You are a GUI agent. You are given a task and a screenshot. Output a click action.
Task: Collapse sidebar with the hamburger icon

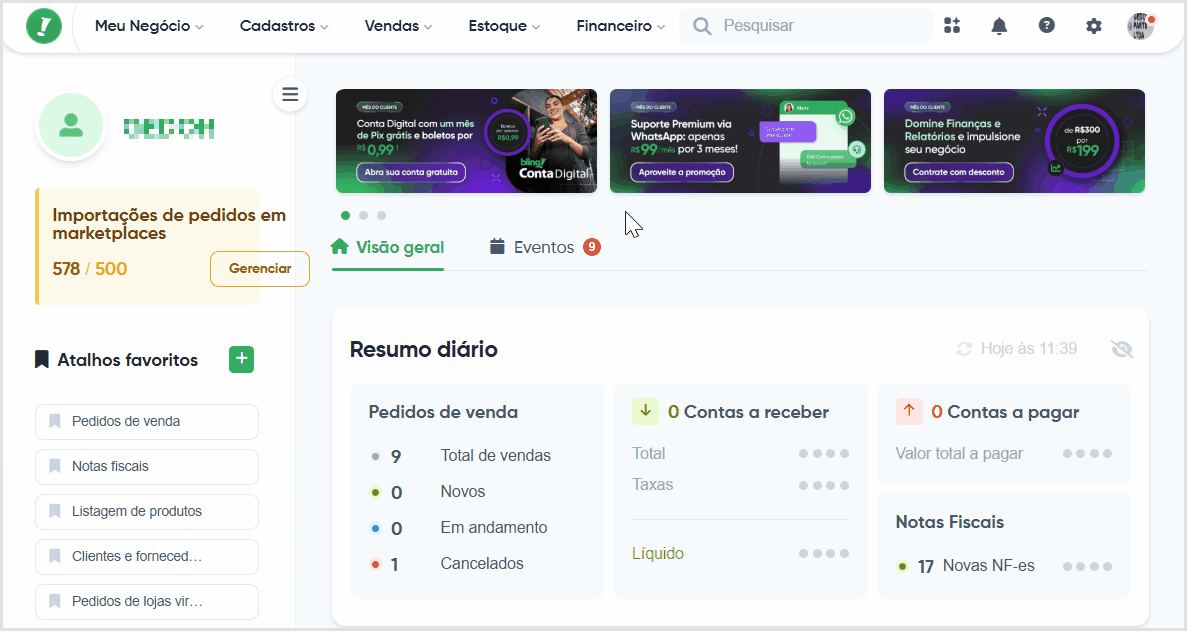click(x=290, y=95)
